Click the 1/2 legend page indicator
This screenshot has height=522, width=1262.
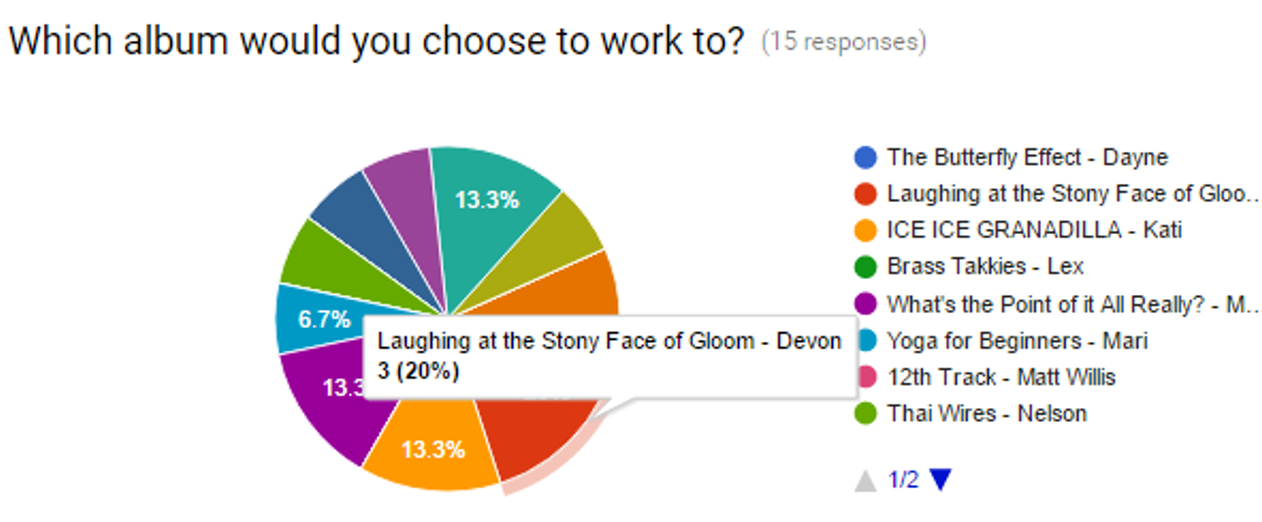(902, 481)
